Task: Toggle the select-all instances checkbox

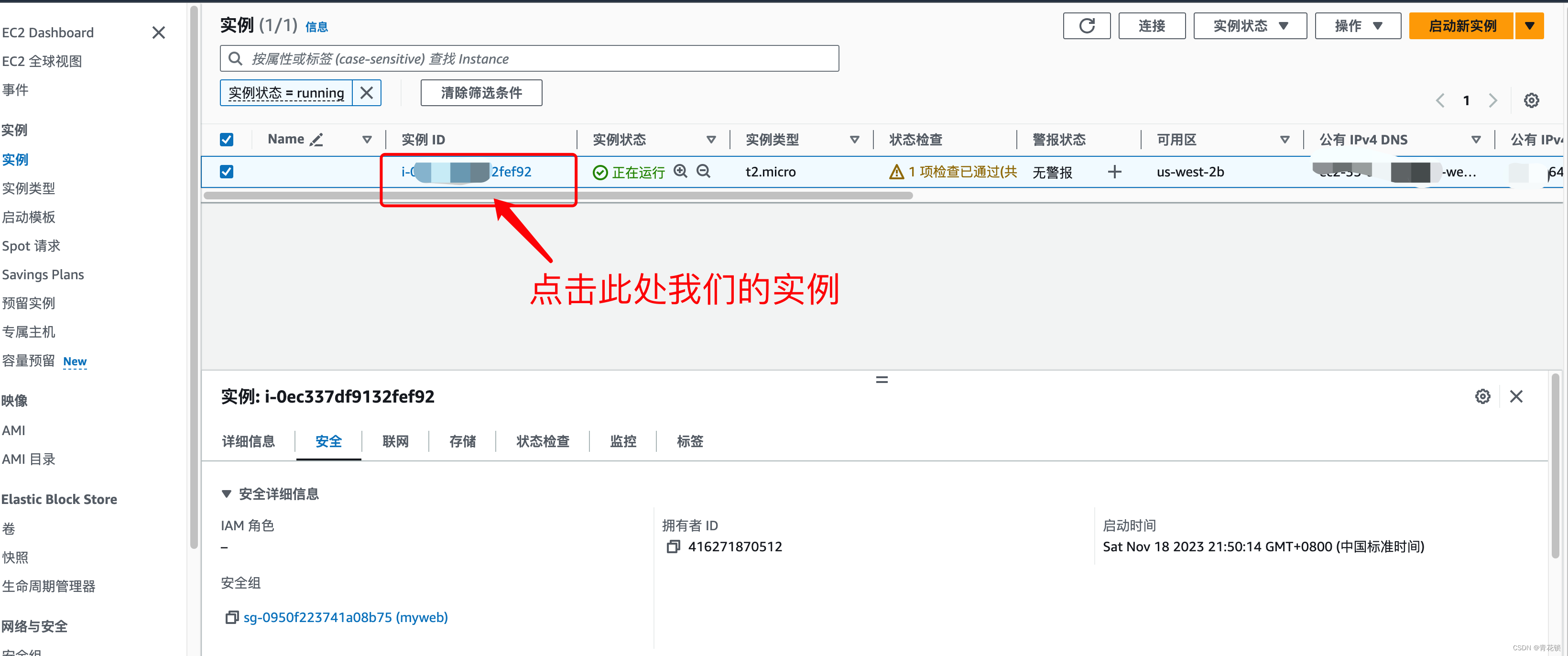Action: (227, 139)
